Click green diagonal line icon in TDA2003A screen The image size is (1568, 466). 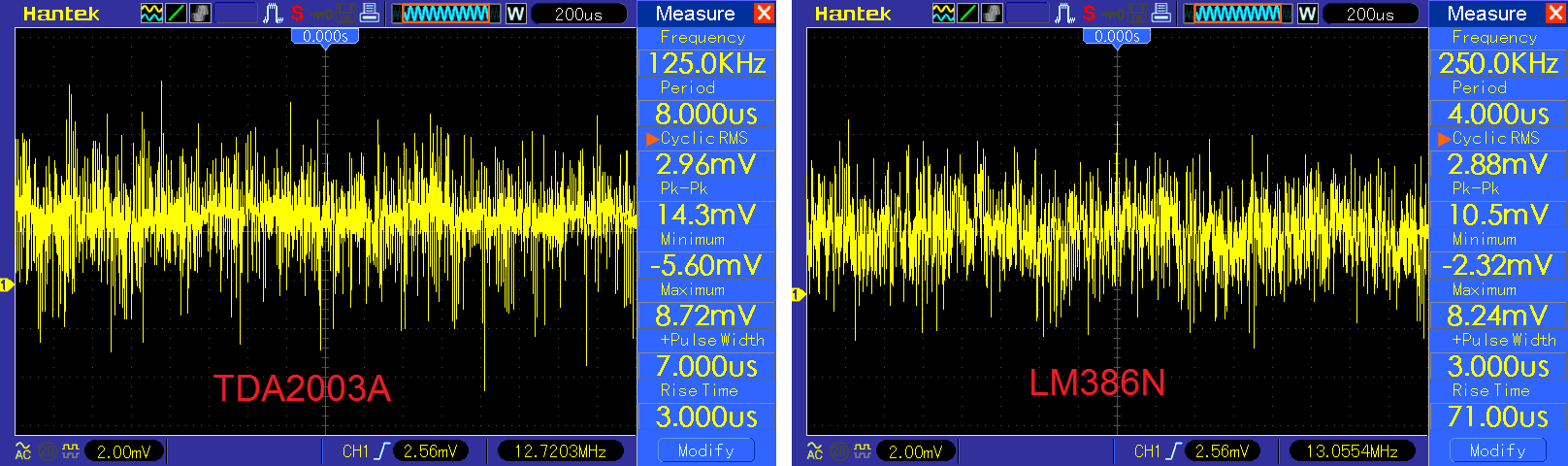click(177, 14)
